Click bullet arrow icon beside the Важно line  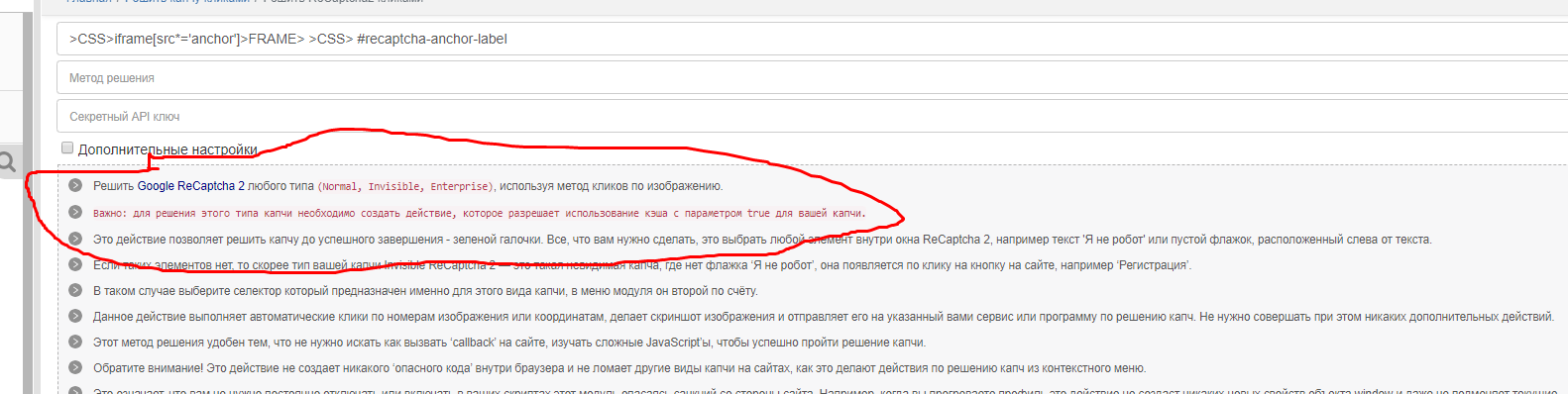point(75,212)
